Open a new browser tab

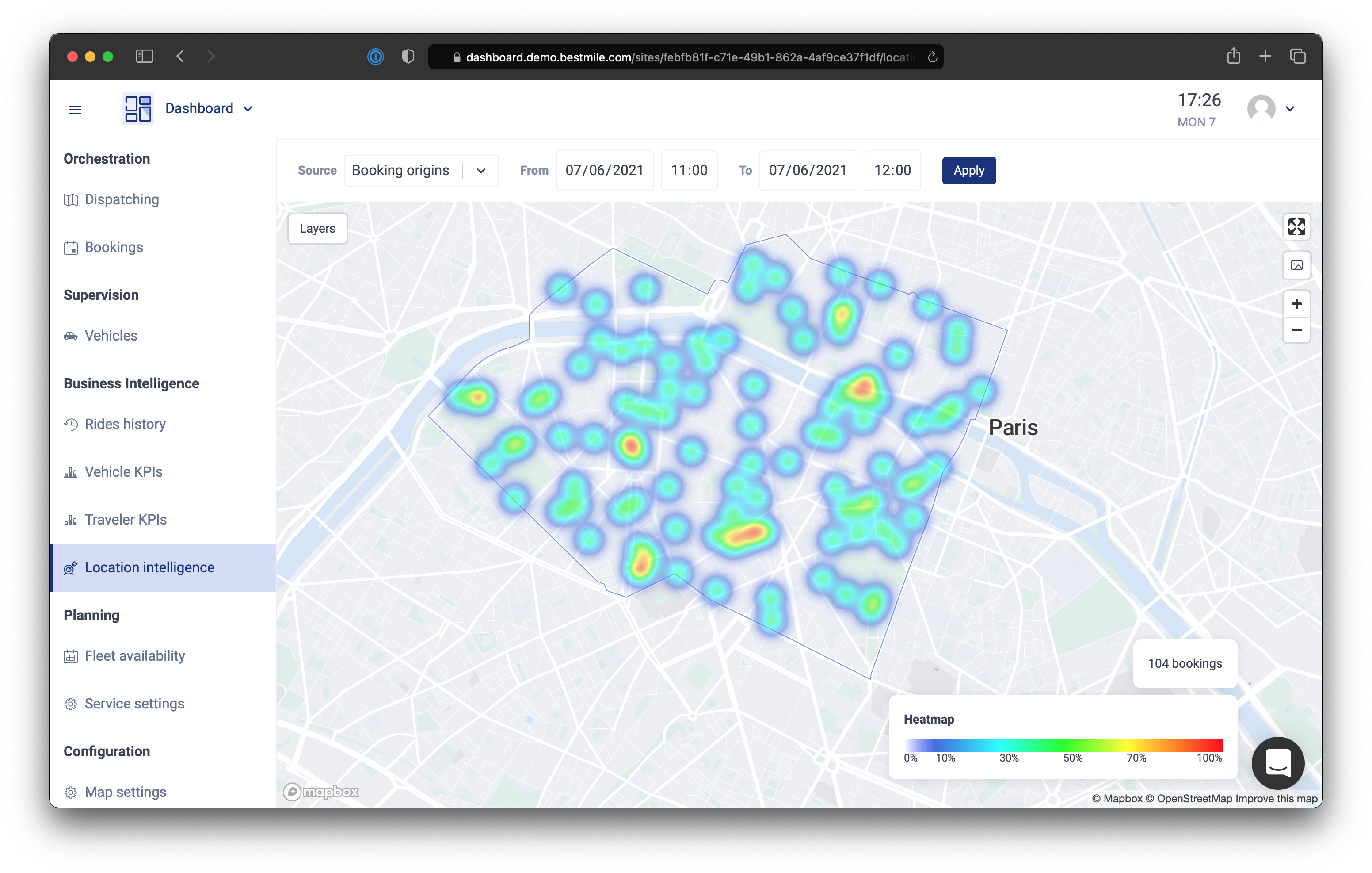point(1265,56)
